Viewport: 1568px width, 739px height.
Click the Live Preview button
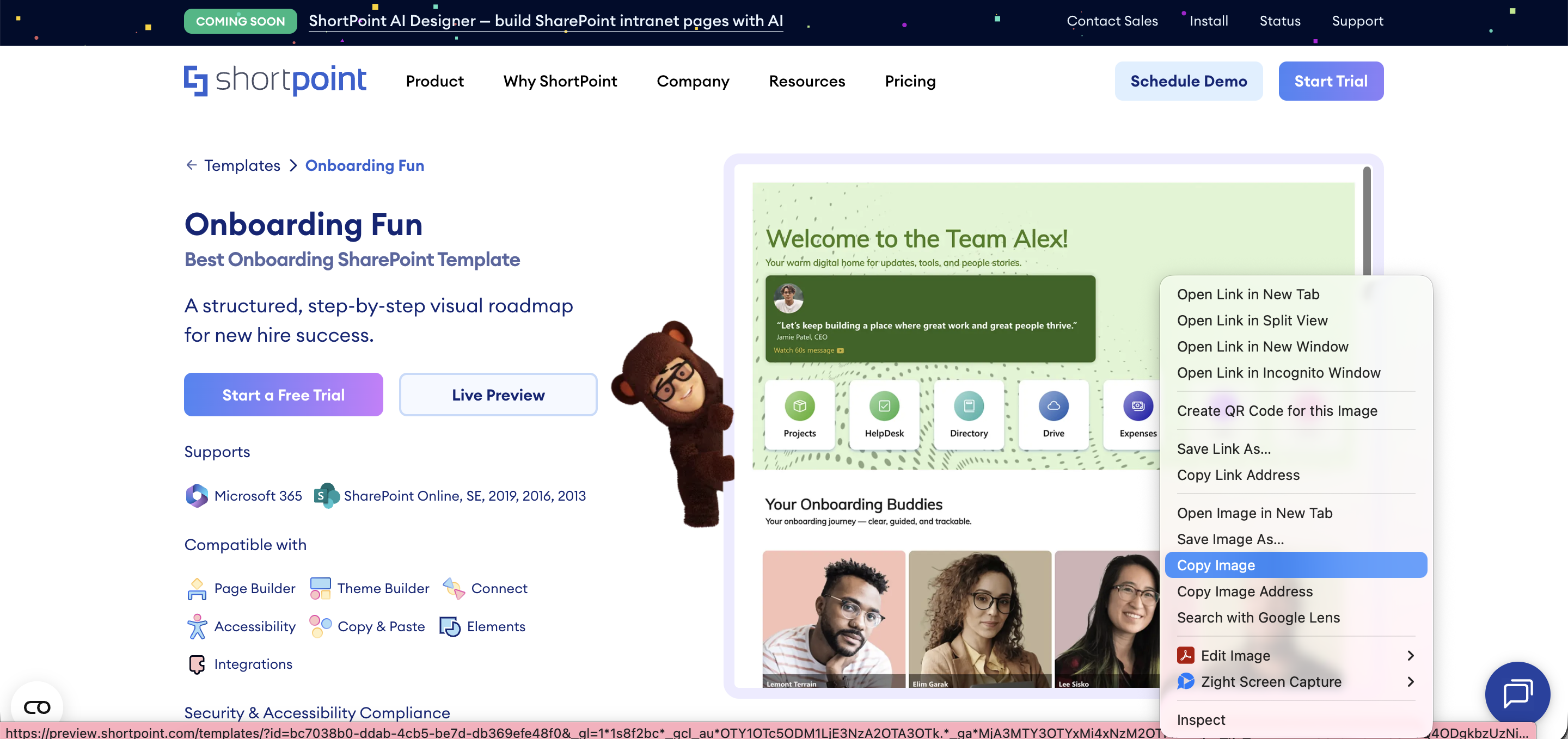click(498, 395)
